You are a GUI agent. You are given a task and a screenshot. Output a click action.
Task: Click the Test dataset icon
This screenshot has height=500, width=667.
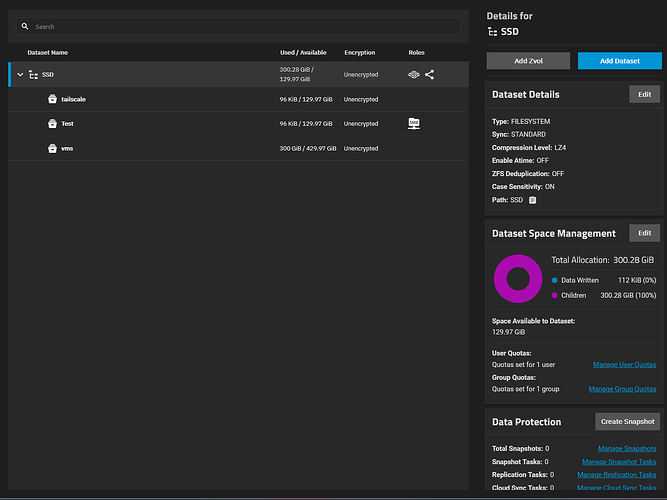tap(52, 123)
